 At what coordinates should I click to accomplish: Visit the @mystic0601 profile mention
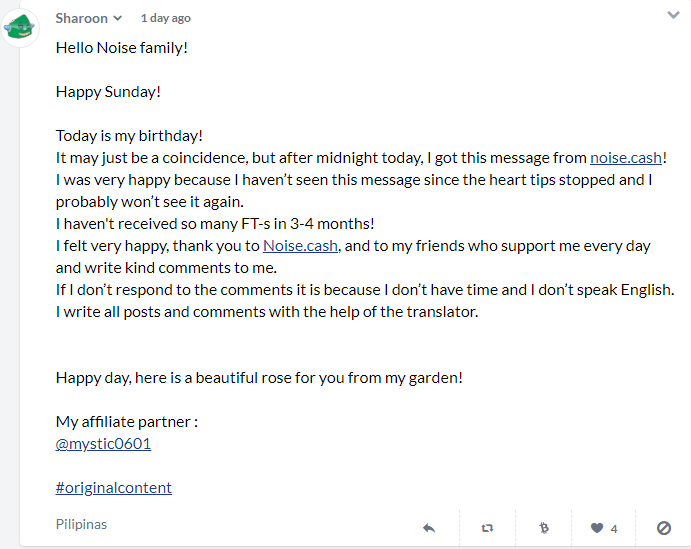coord(103,444)
